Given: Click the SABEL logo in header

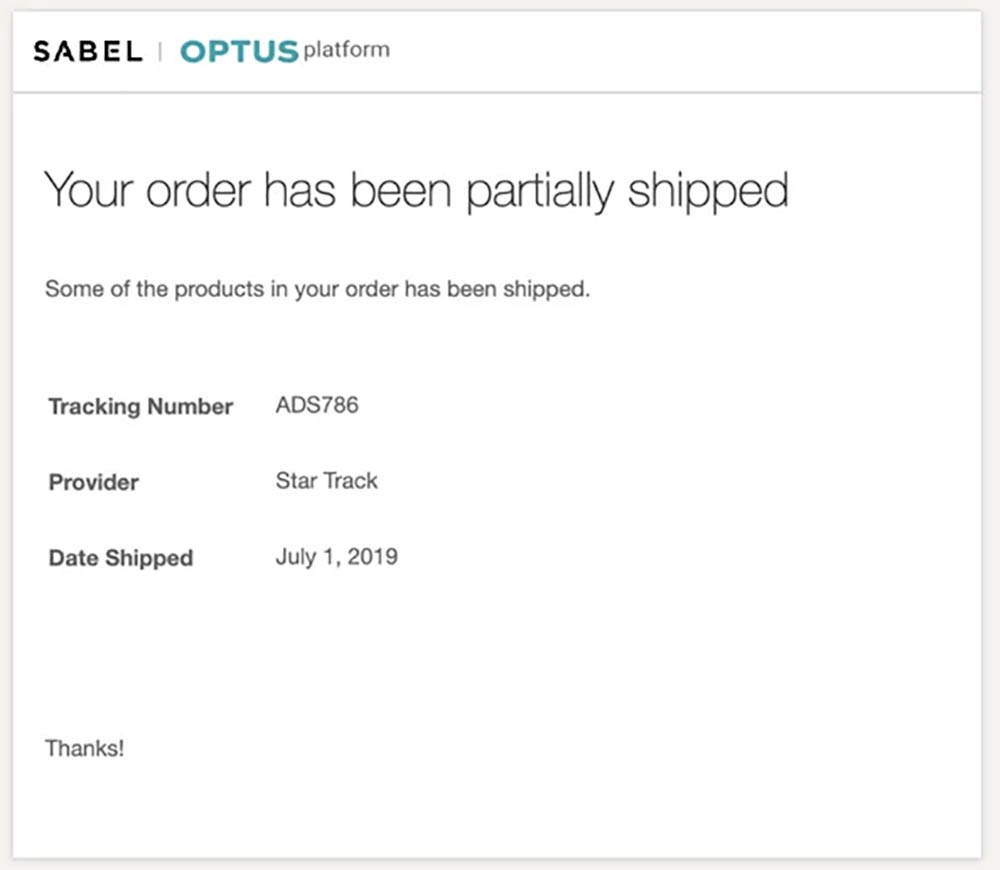Looking at the screenshot, I should tap(88, 51).
